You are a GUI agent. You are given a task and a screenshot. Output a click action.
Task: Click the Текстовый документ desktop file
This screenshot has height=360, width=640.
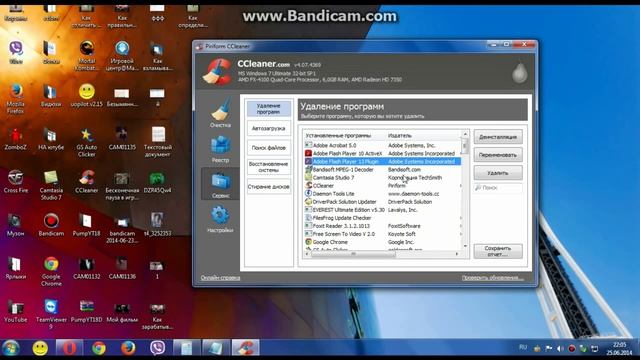click(158, 142)
